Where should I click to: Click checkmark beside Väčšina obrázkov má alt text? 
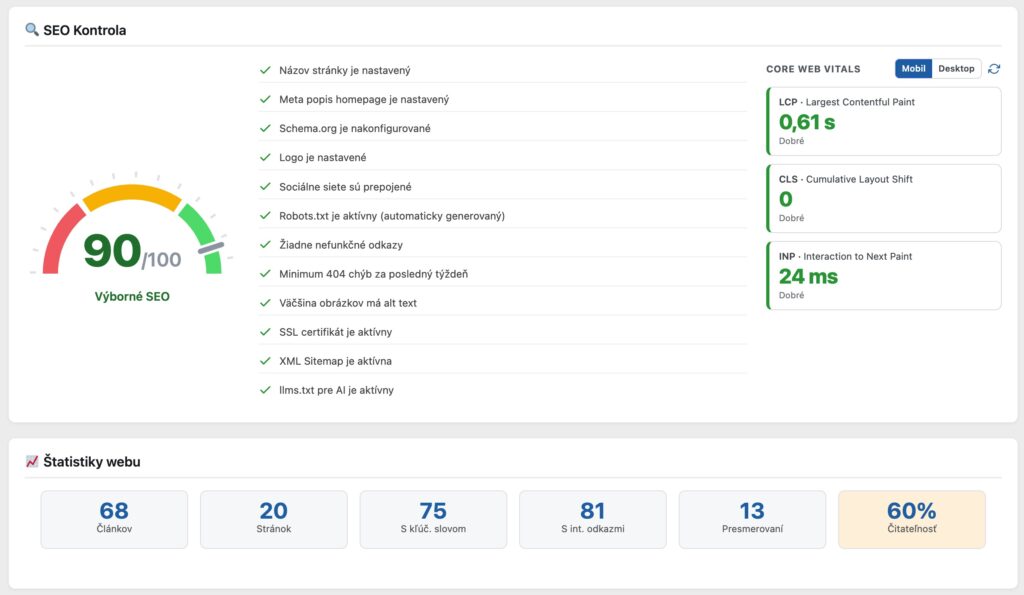point(265,302)
